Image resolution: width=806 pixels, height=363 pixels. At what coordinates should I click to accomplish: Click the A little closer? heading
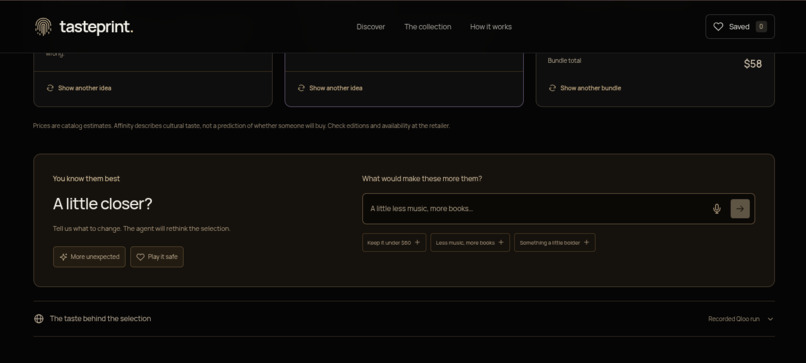pos(103,204)
